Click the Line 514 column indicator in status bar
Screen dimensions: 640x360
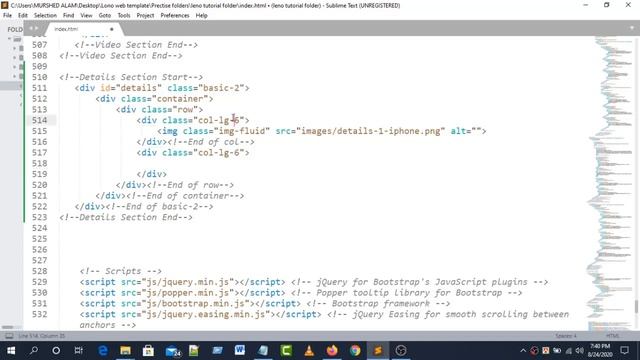[x=42, y=336]
